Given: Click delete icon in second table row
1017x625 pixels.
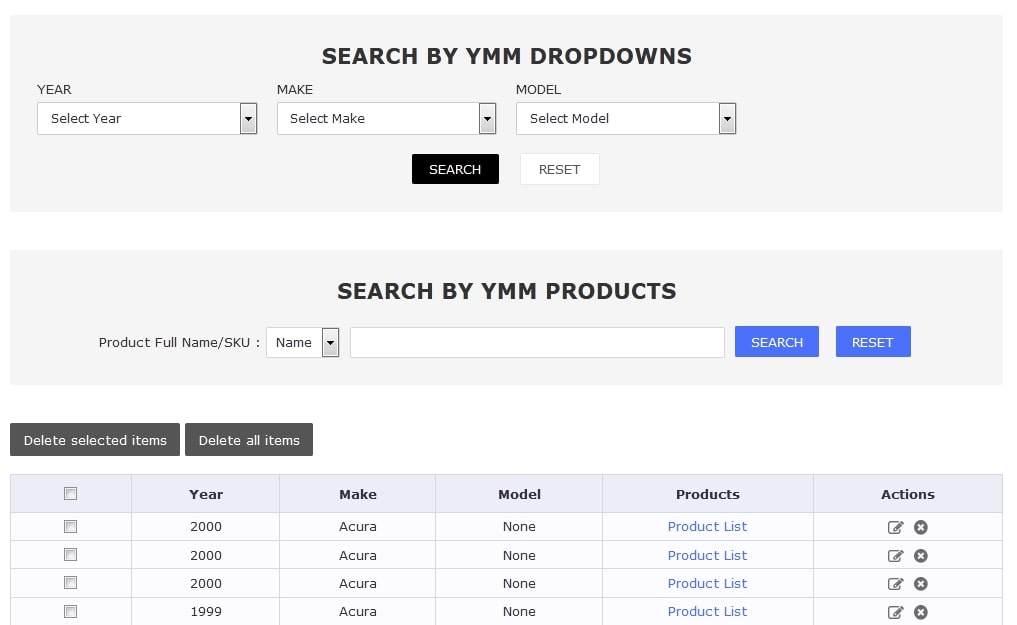Looking at the screenshot, I should point(920,556).
